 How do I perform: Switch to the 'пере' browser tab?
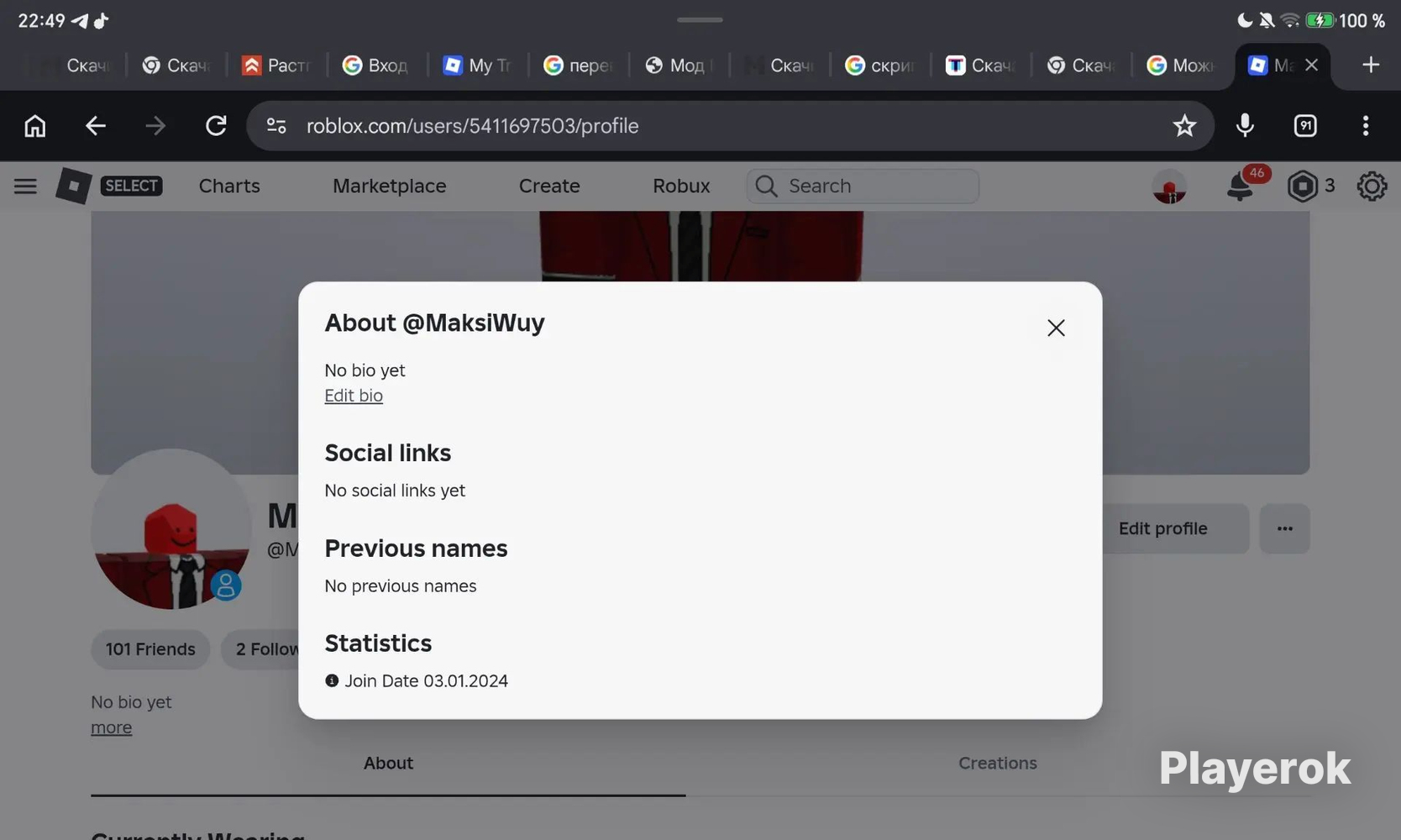pos(578,65)
